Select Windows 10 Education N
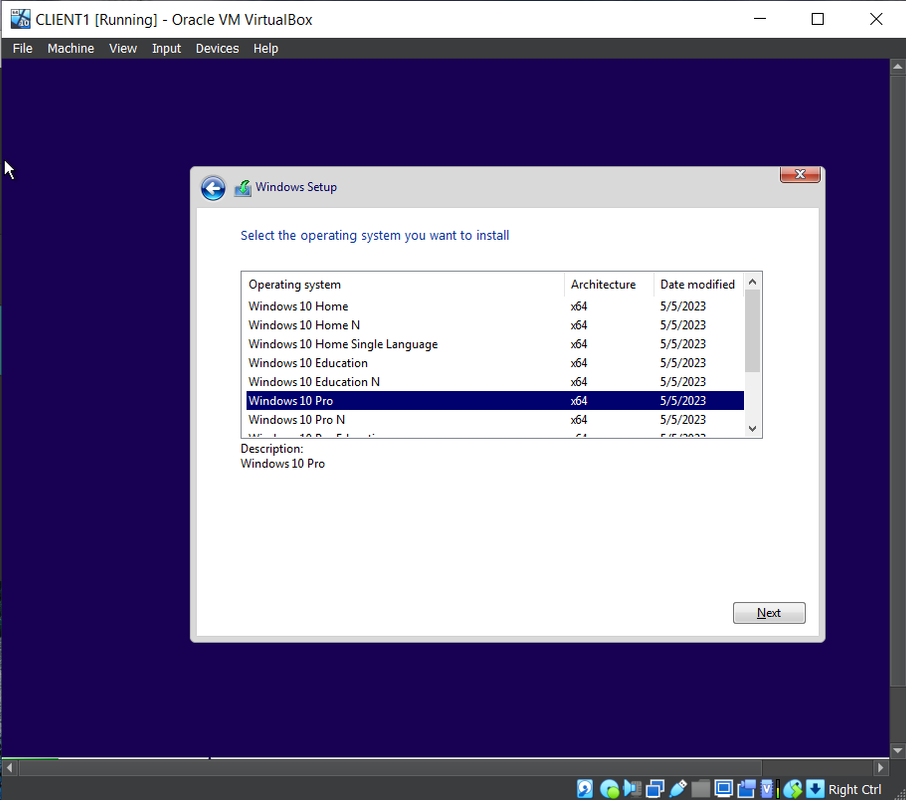Image resolution: width=906 pixels, height=800 pixels. (x=495, y=382)
